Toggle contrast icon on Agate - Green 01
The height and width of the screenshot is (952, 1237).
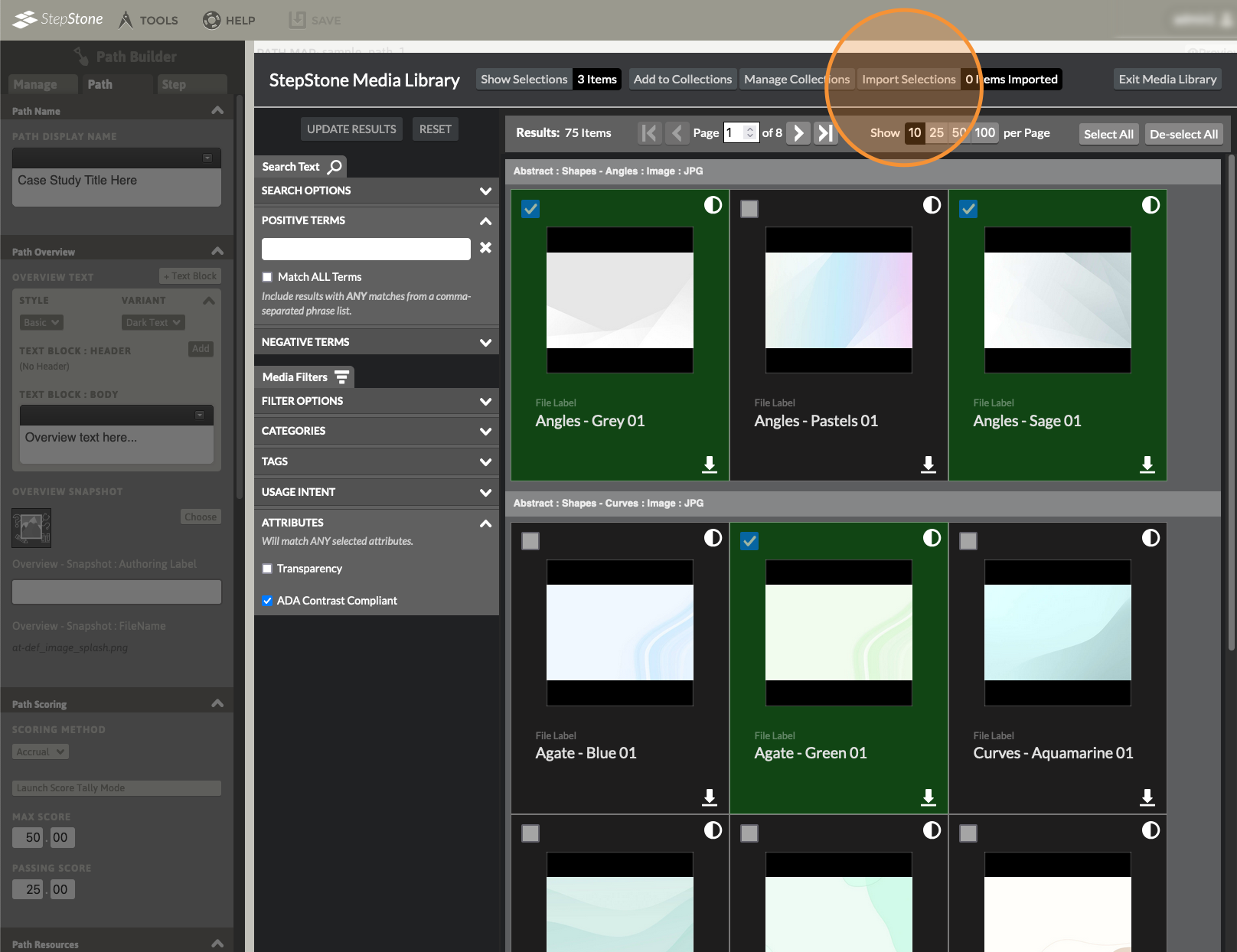932,538
